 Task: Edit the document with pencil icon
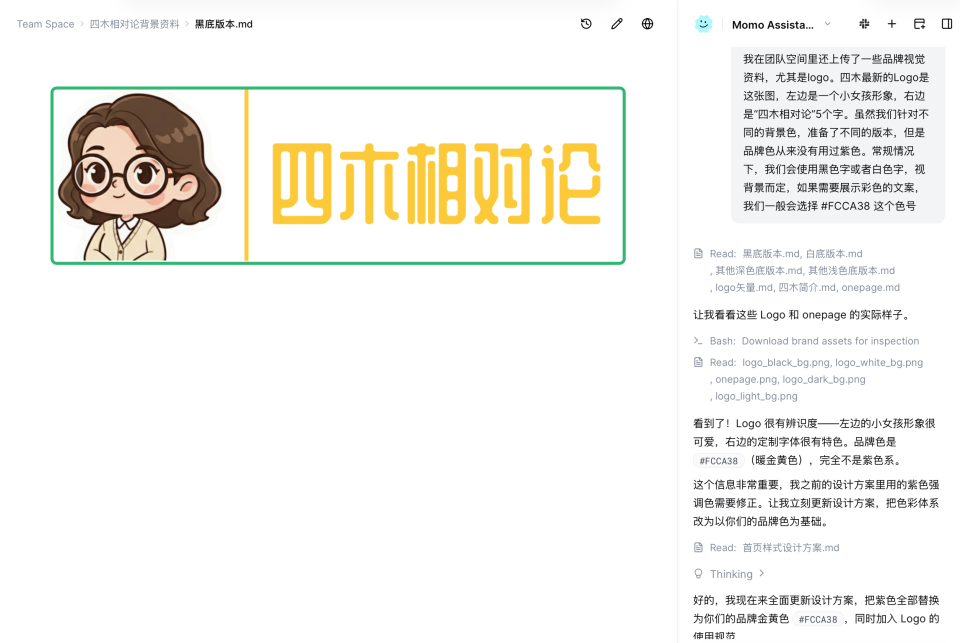617,24
